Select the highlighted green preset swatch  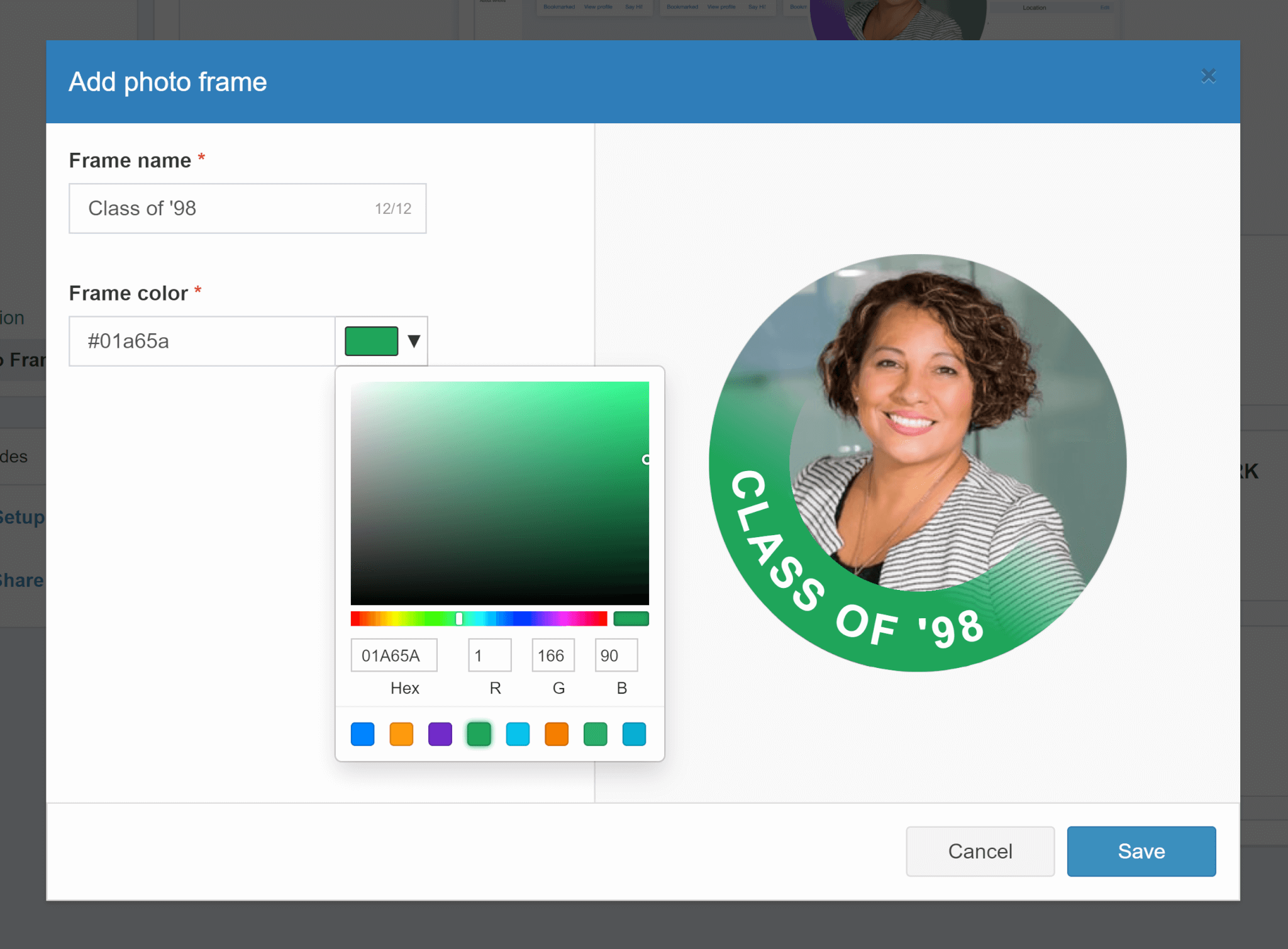point(479,733)
